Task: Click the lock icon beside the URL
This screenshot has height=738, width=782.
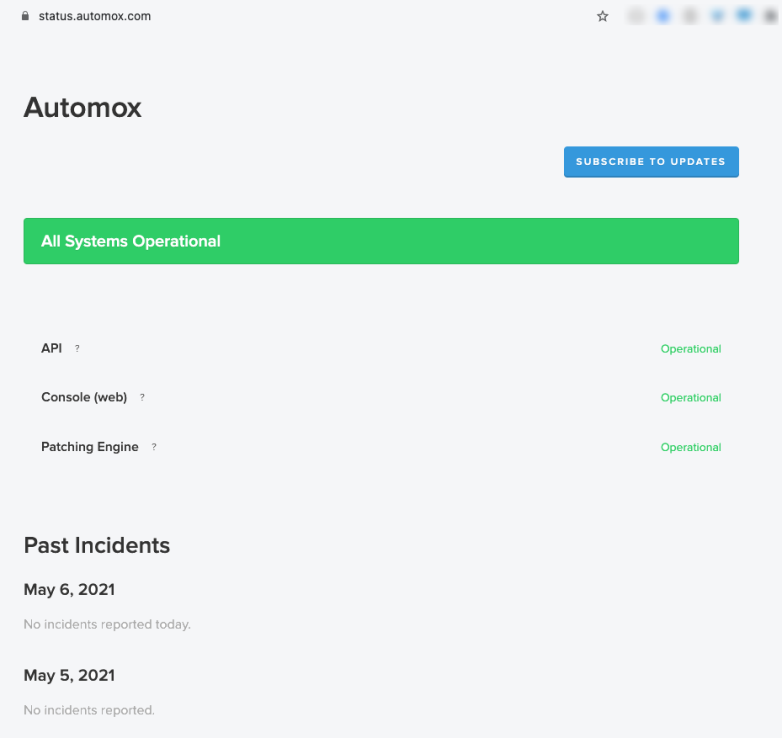Action: tap(25, 16)
